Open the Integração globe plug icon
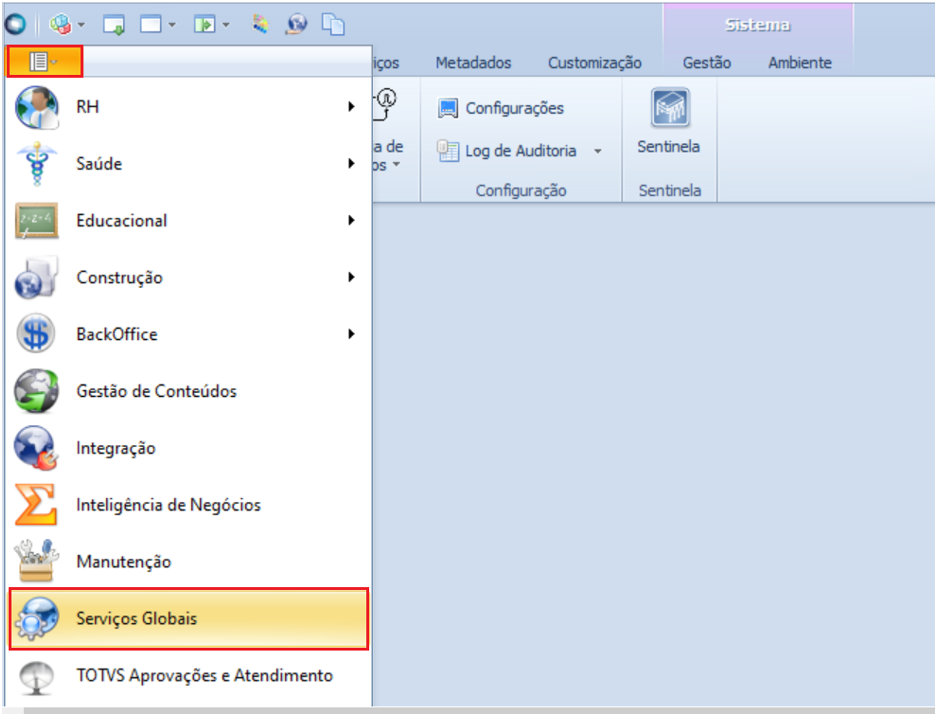This screenshot has height=714, width=935. [x=37, y=448]
